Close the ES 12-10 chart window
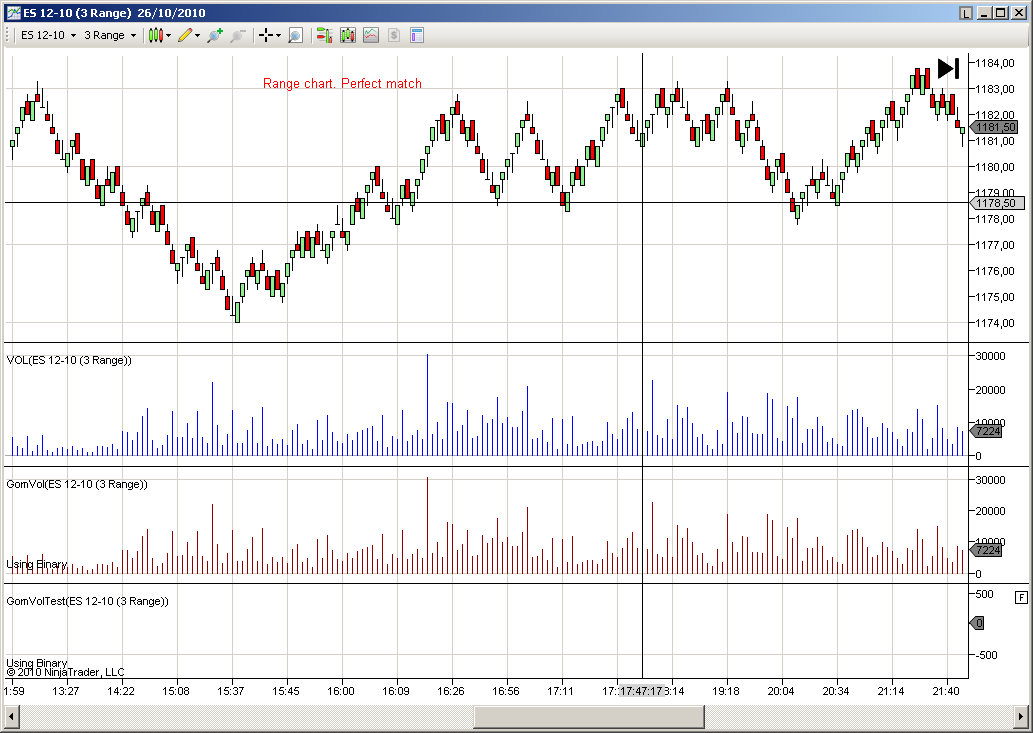The width and height of the screenshot is (1033, 733). (1019, 13)
